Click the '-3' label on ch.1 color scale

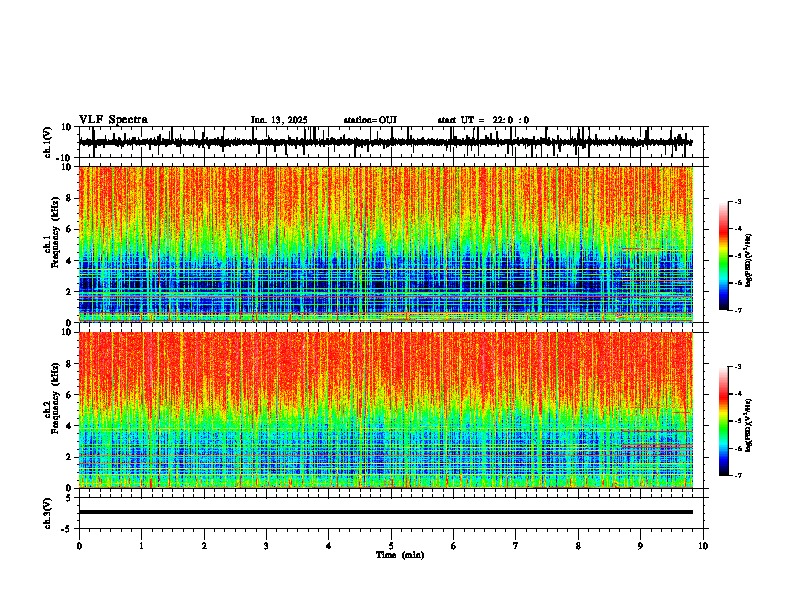(x=738, y=201)
